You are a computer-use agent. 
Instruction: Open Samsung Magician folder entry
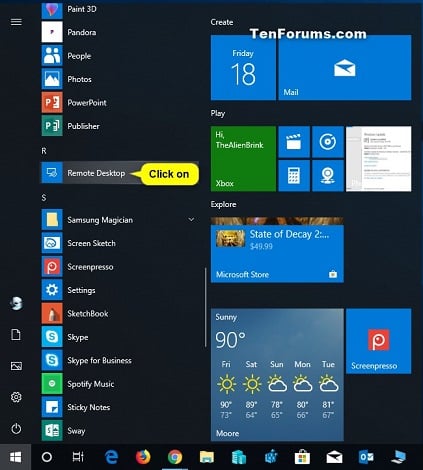coord(120,220)
